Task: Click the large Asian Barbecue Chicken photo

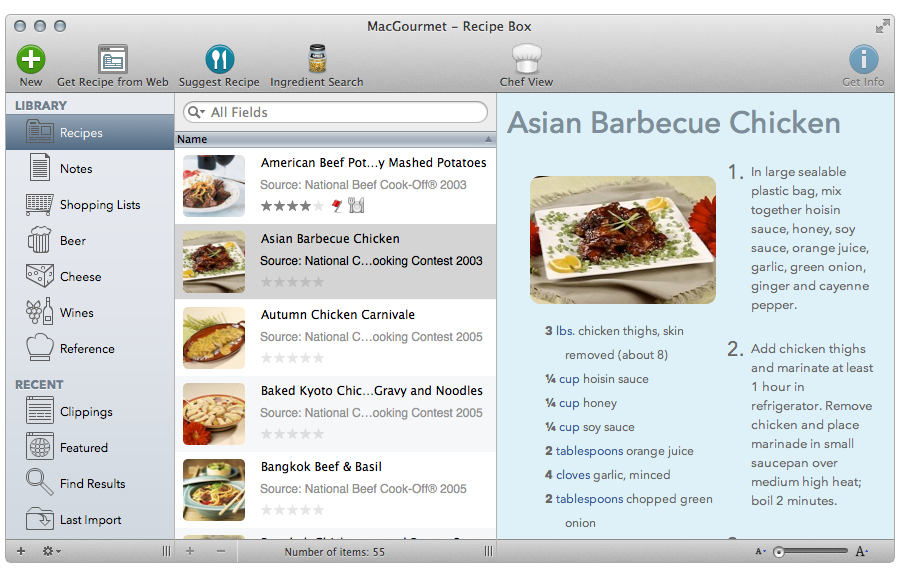Action: point(623,240)
